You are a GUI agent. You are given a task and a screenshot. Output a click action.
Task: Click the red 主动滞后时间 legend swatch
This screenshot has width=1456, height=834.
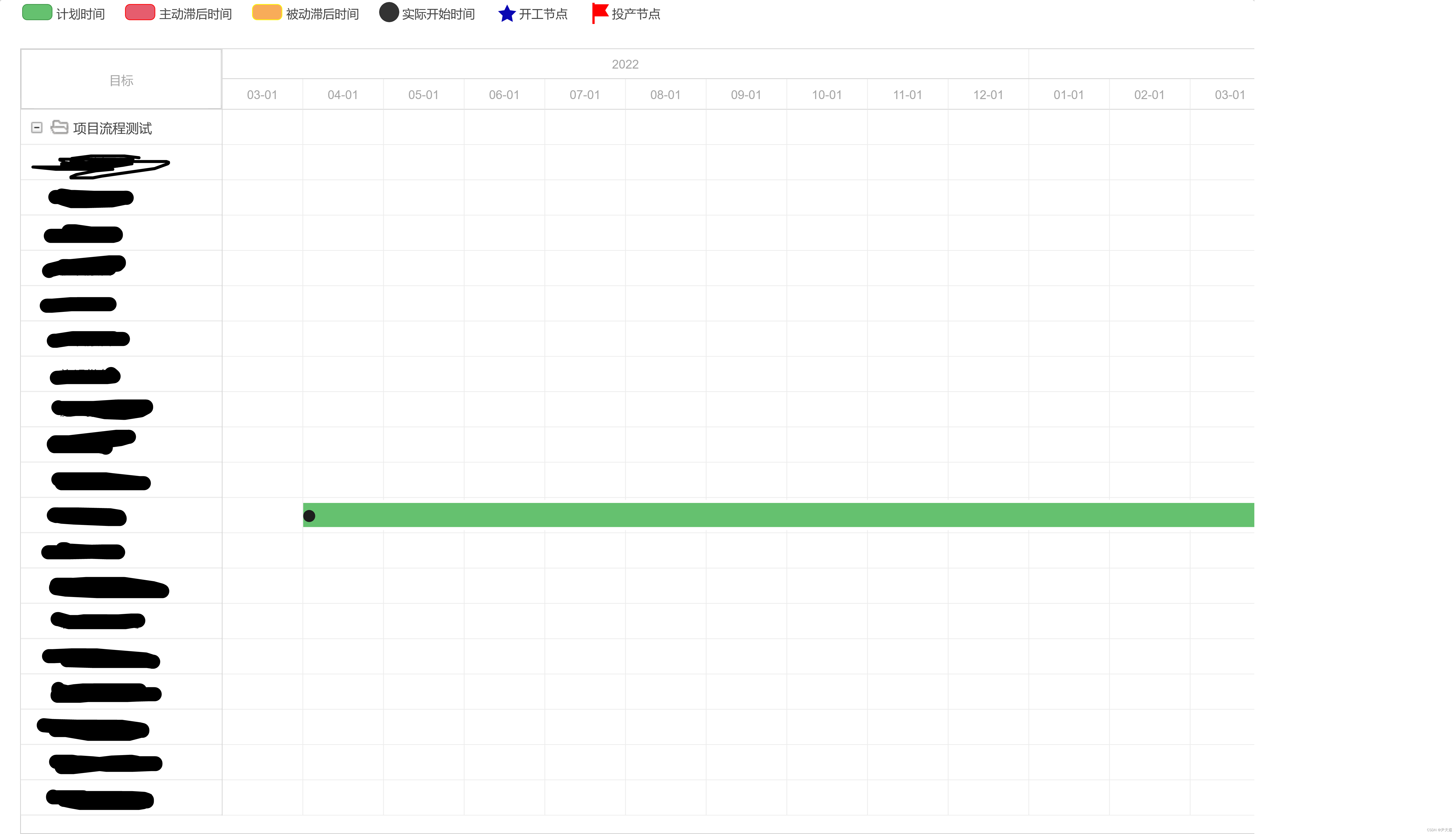(x=140, y=13)
